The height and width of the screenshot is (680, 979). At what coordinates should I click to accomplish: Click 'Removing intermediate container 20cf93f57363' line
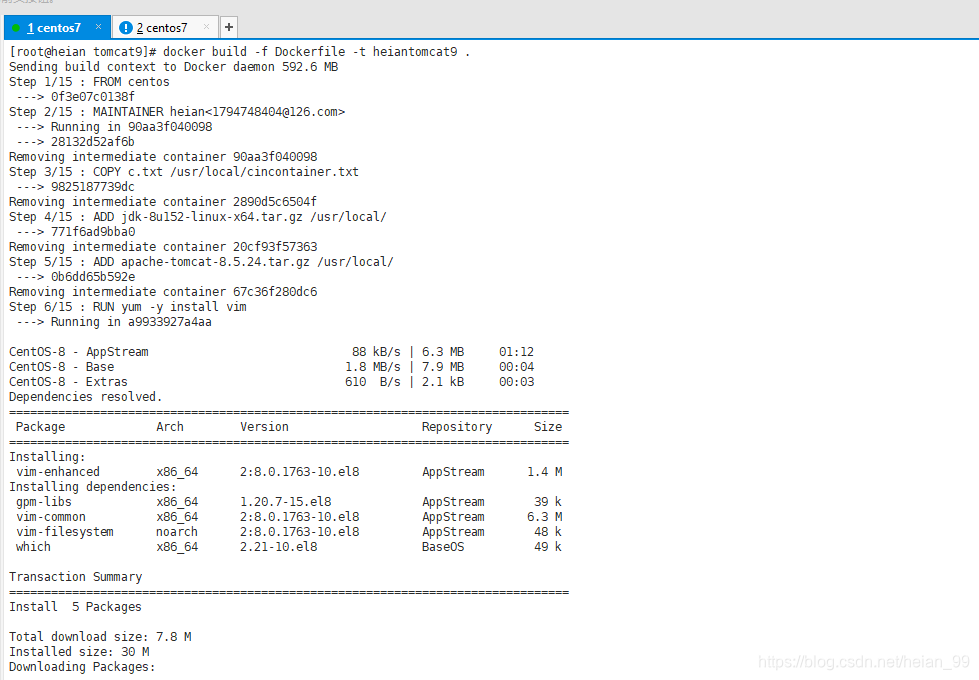[x=163, y=247]
